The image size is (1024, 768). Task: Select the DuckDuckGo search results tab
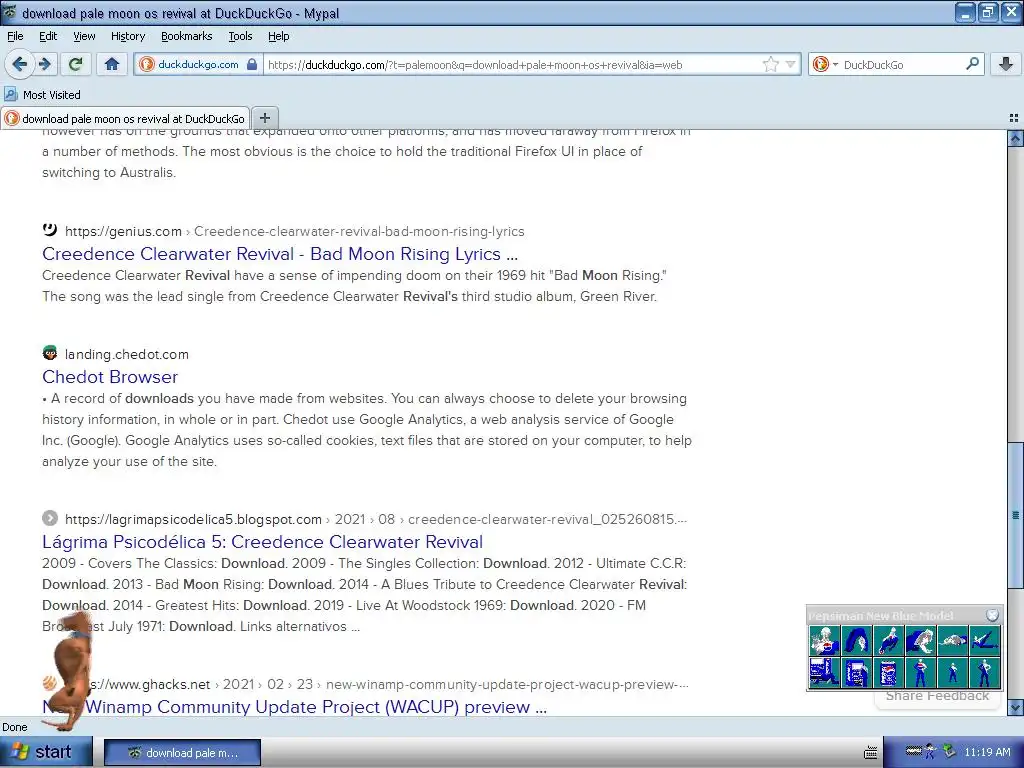coord(125,118)
